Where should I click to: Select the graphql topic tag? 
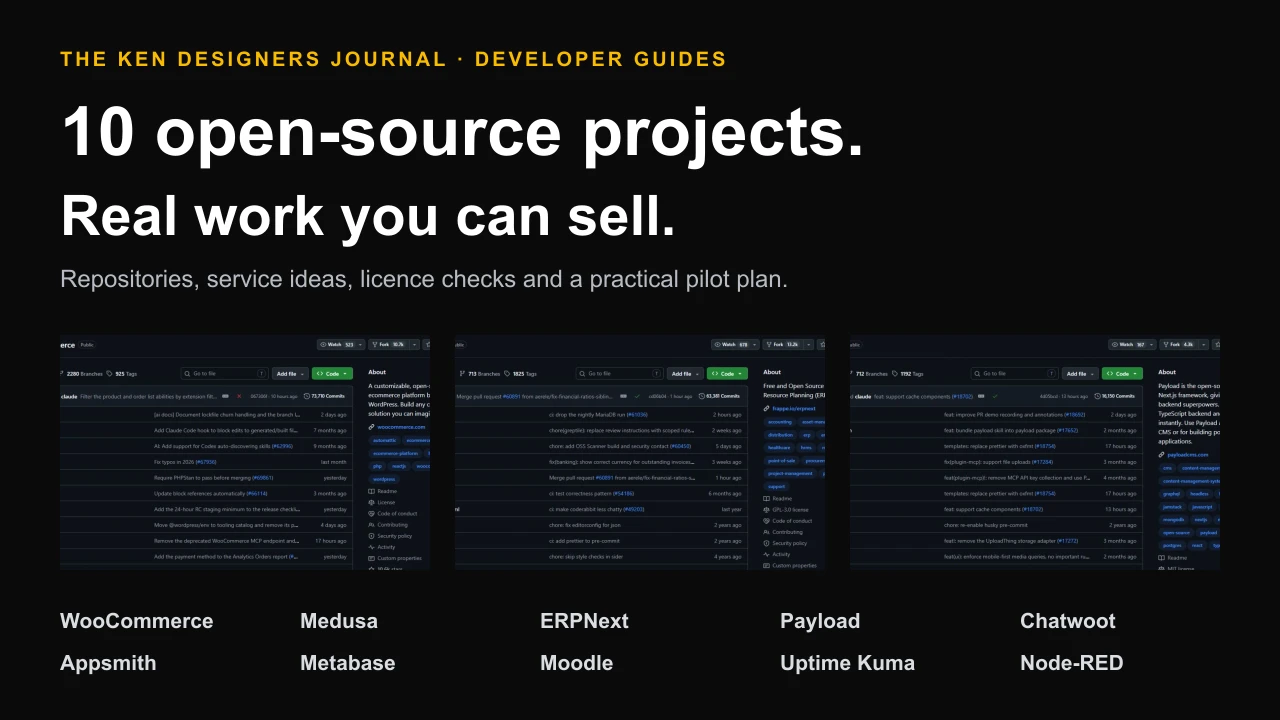pyautogui.click(x=1171, y=494)
